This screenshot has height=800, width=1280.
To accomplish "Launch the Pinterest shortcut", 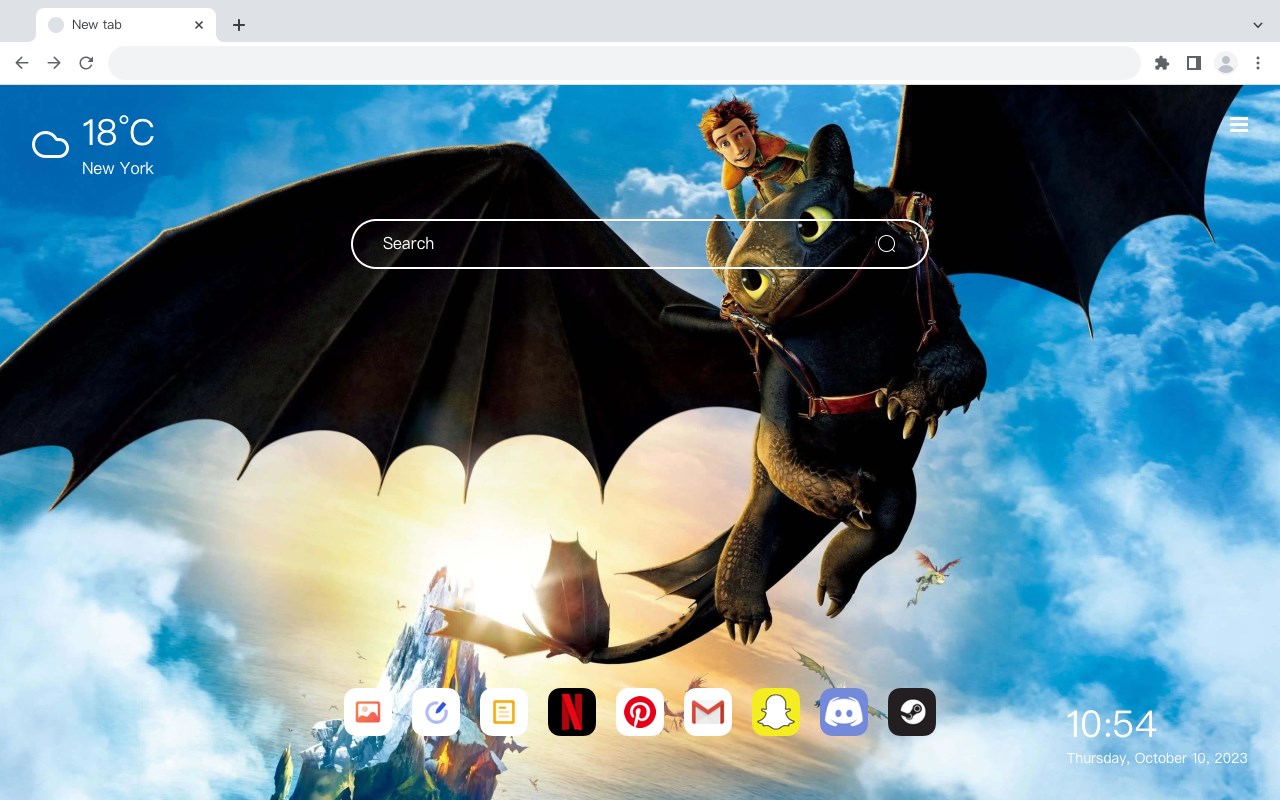I will click(x=640, y=712).
